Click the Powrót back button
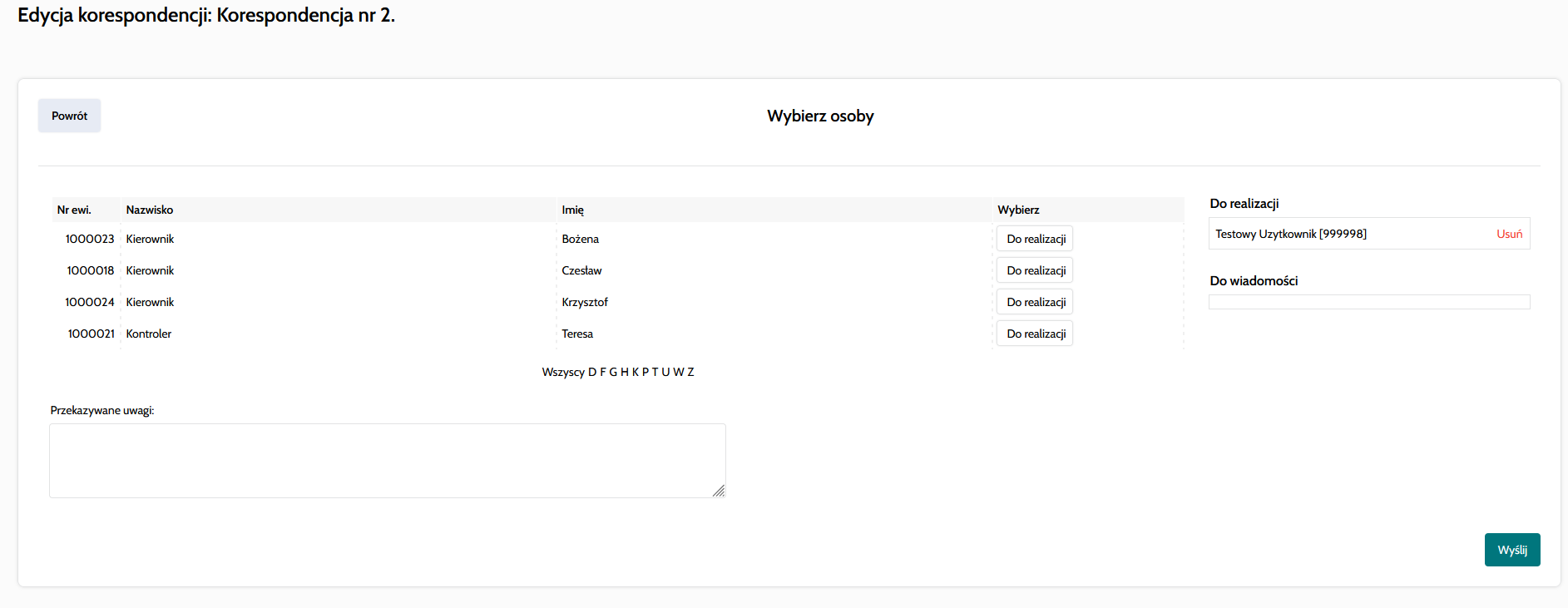1568x608 pixels. click(x=69, y=116)
